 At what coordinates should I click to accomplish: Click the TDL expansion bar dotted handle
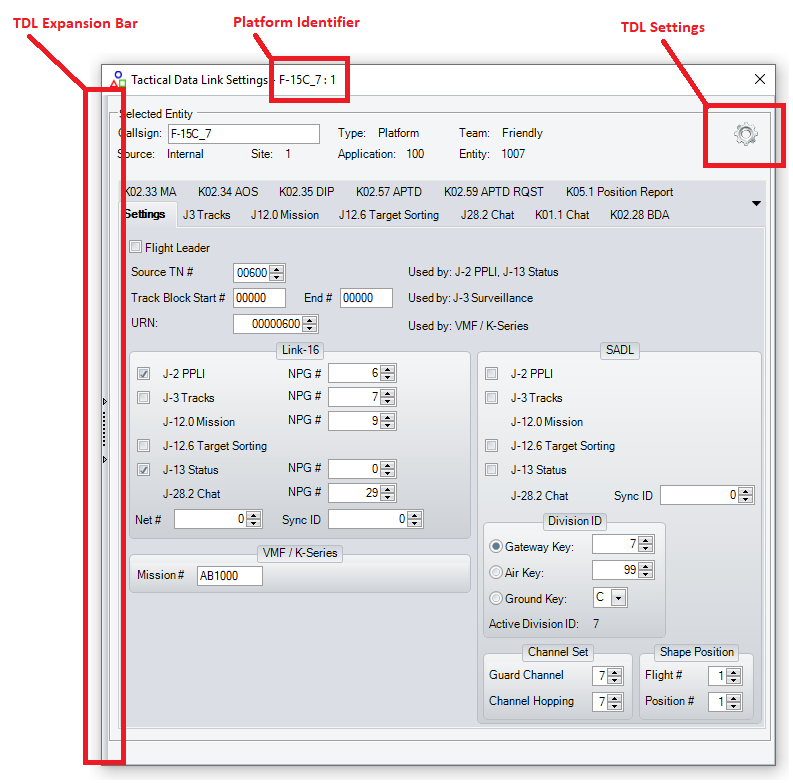pos(104,429)
